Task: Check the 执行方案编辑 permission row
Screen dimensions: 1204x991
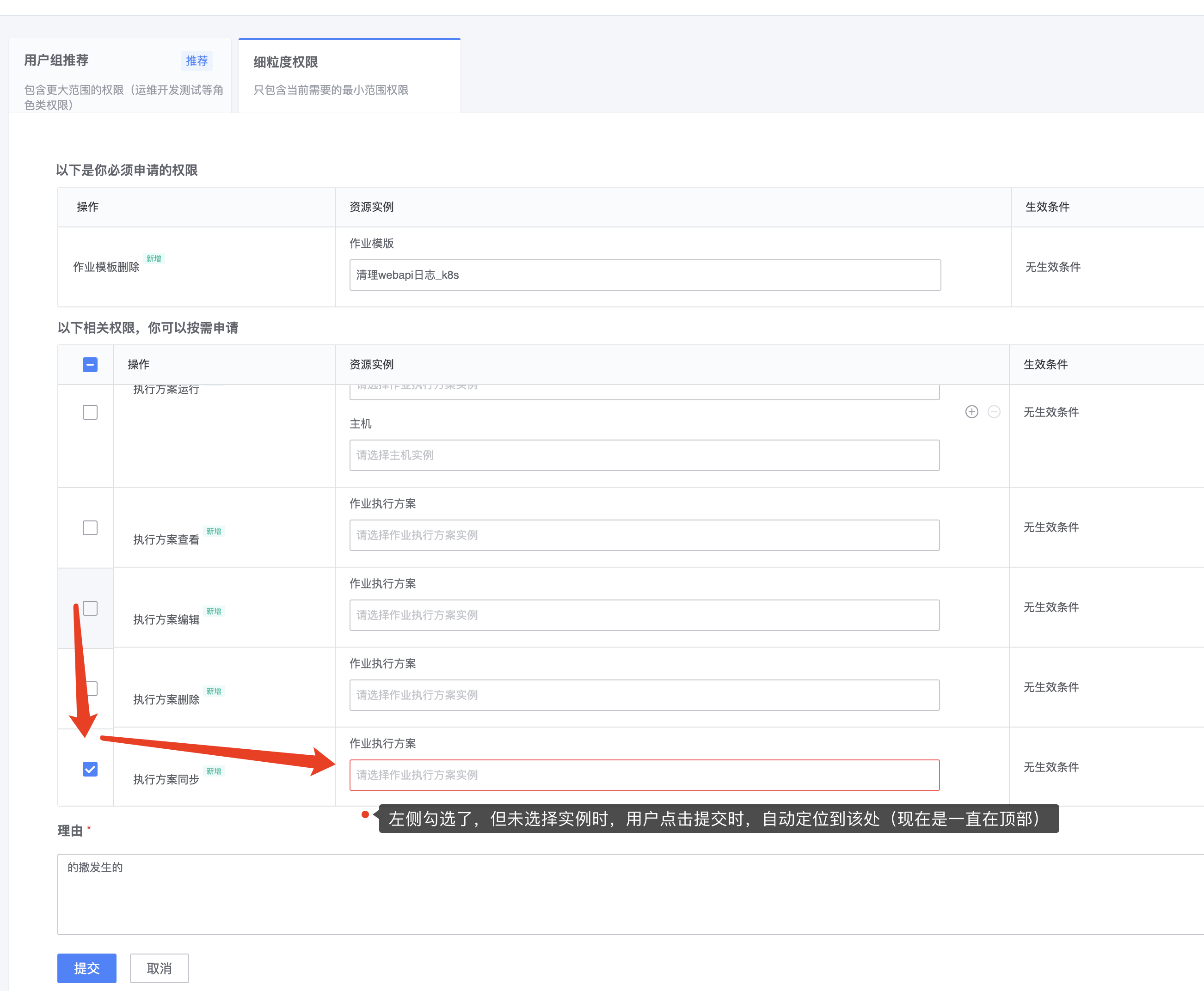Action: pyautogui.click(x=90, y=608)
